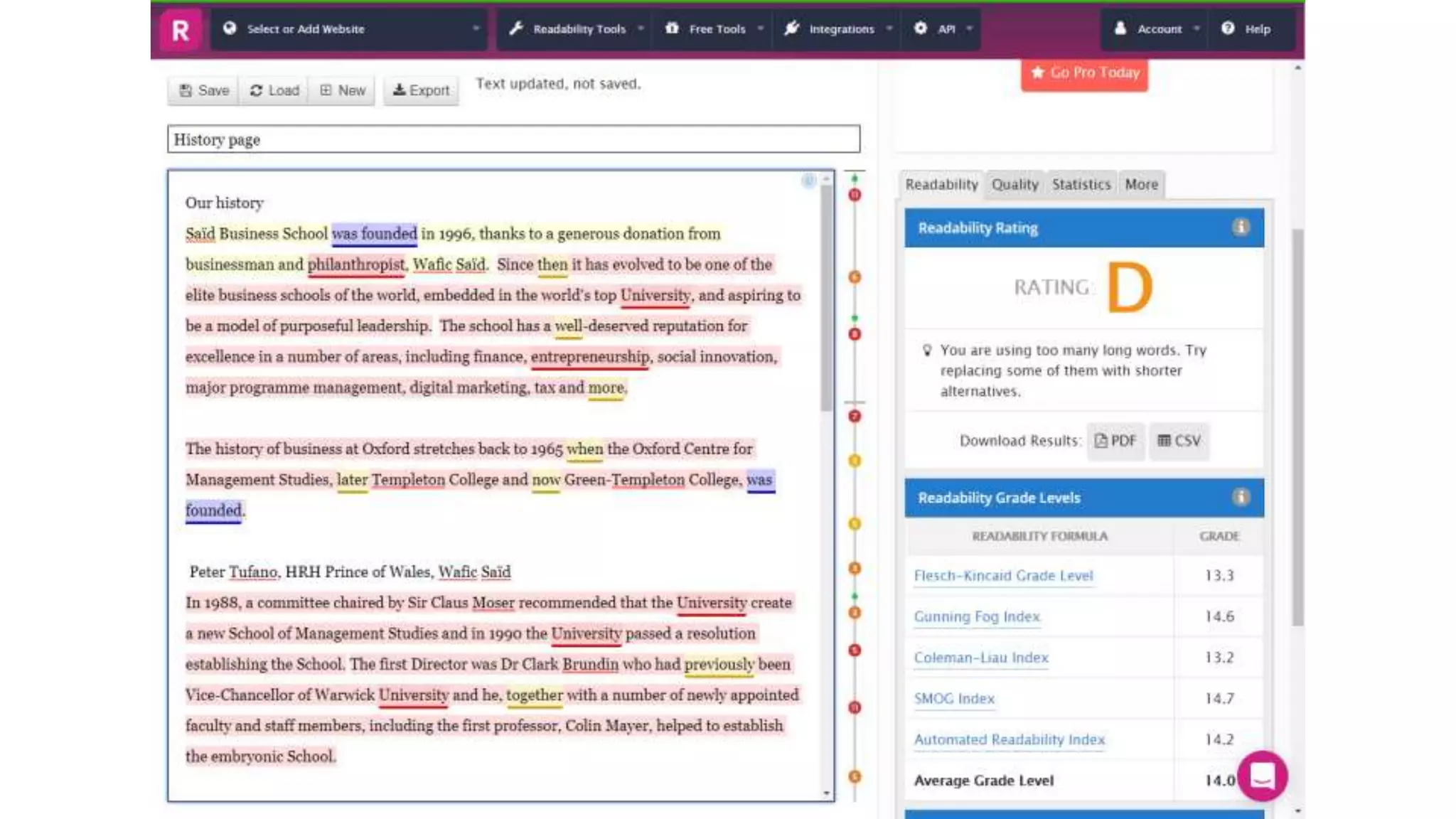Click the Readability Rating info icon
This screenshot has height=819, width=1456.
1241,227
